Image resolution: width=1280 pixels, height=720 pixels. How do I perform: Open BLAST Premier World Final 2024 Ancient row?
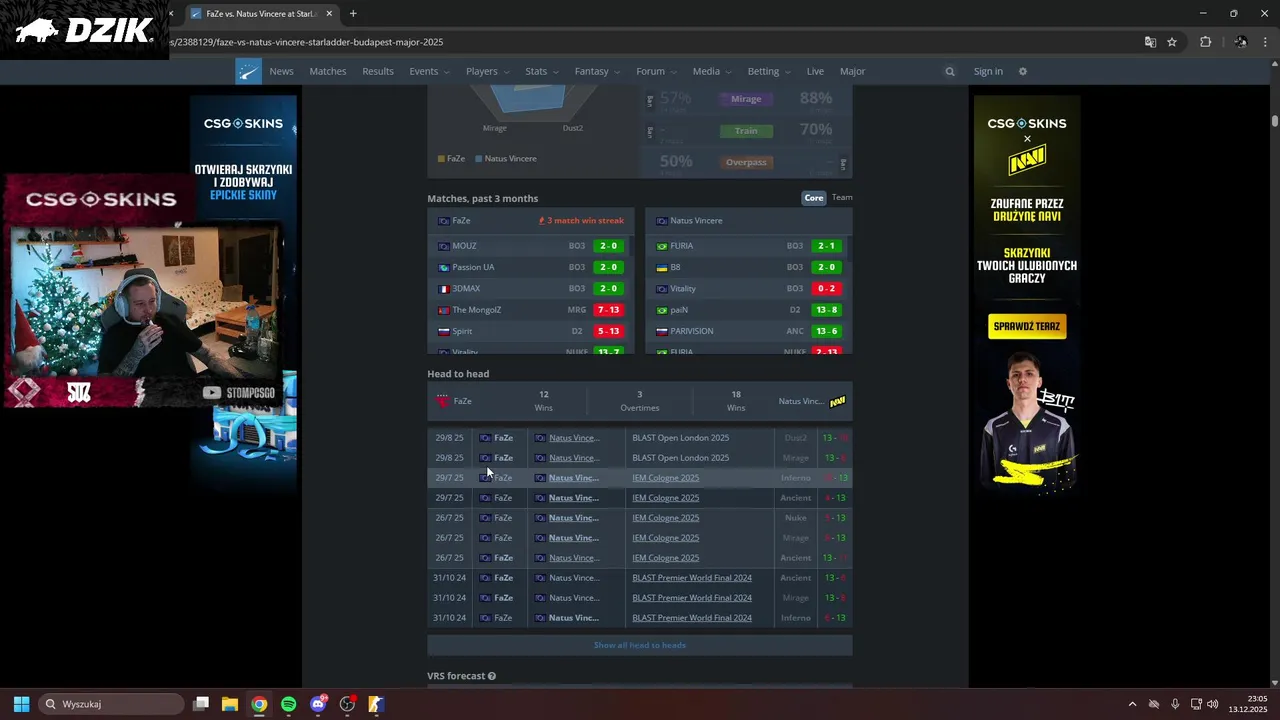pos(640,578)
